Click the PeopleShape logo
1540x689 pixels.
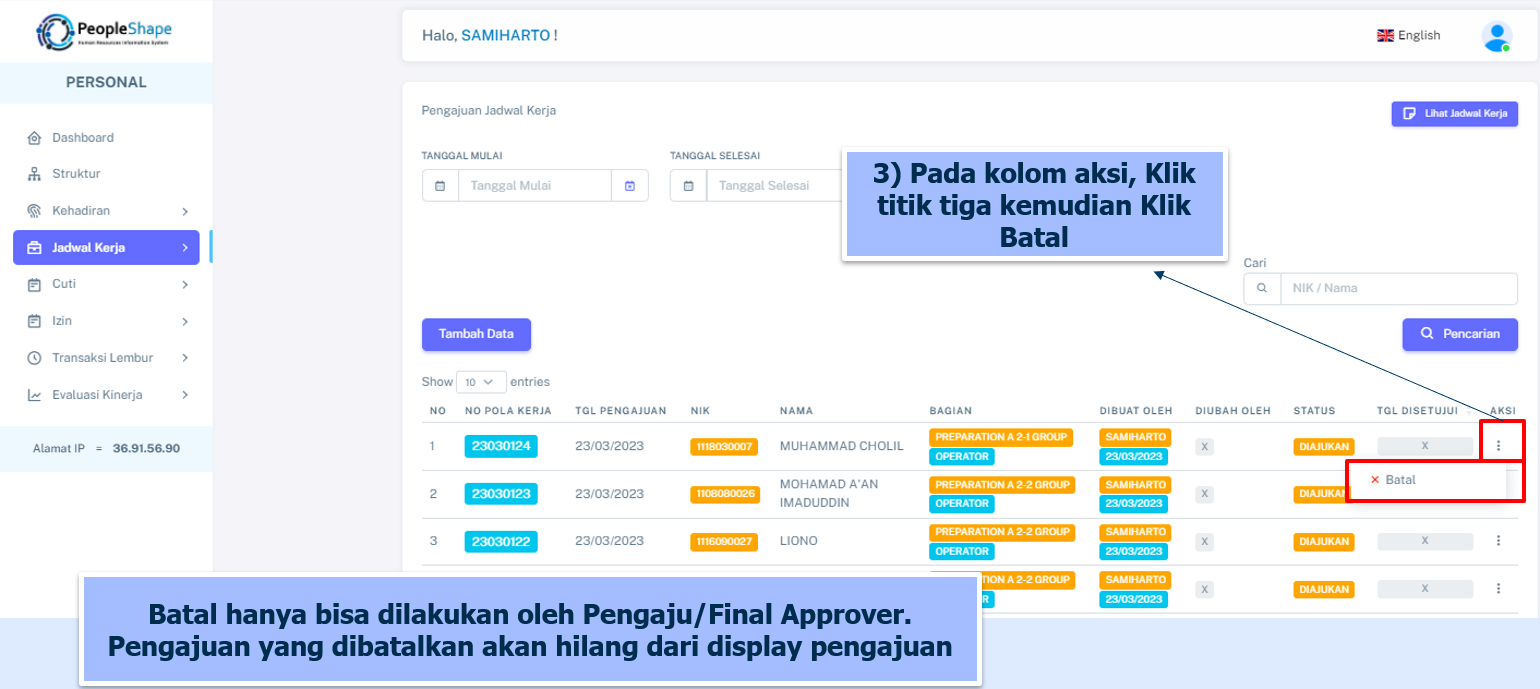click(x=105, y=32)
